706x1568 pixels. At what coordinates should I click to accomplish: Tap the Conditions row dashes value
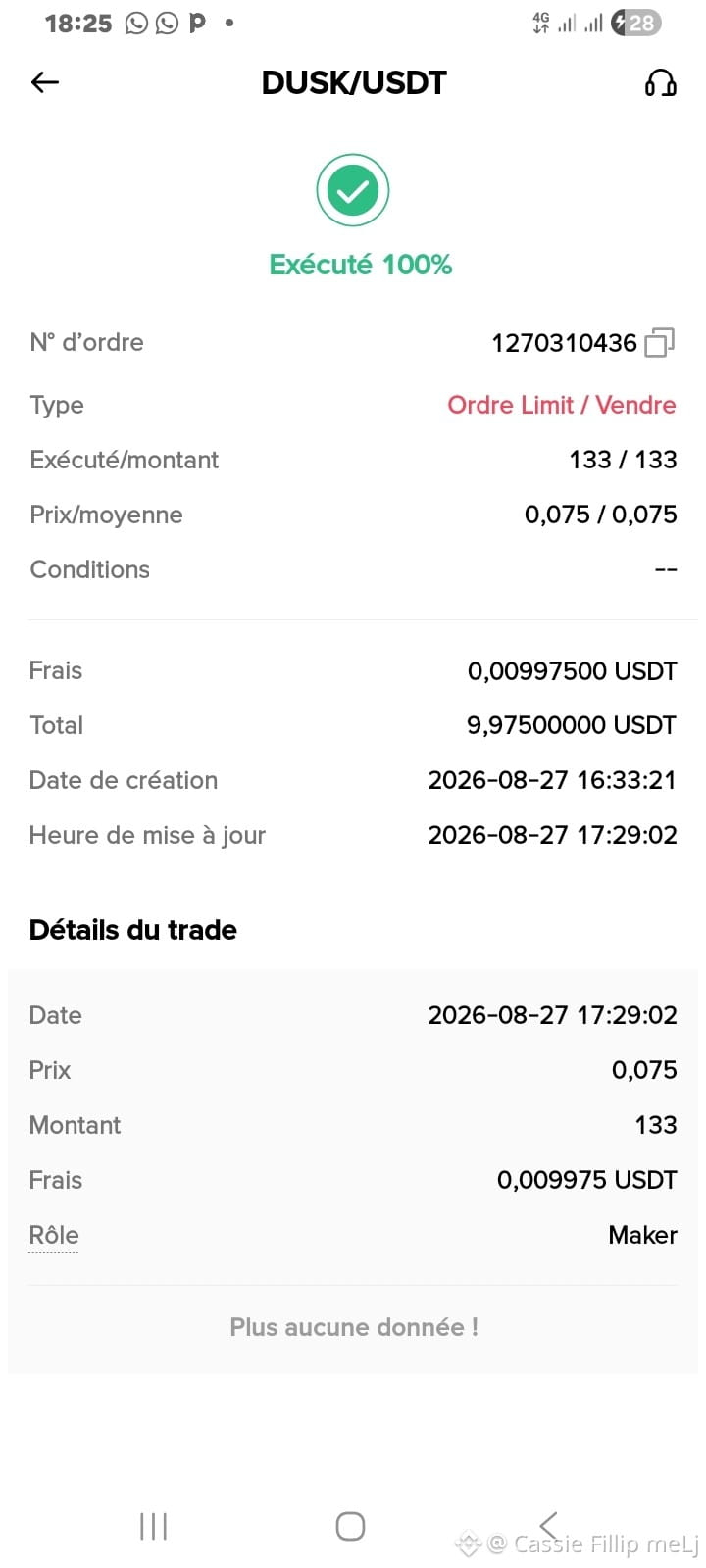click(666, 569)
